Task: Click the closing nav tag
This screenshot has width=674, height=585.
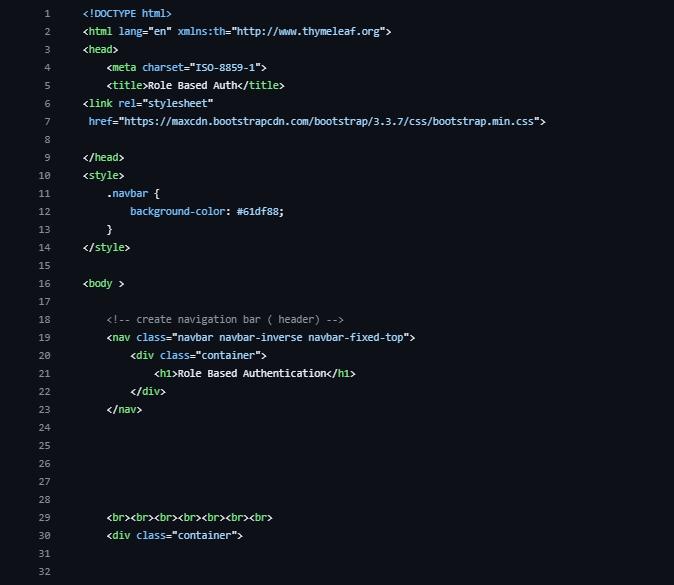Action: tap(124, 410)
